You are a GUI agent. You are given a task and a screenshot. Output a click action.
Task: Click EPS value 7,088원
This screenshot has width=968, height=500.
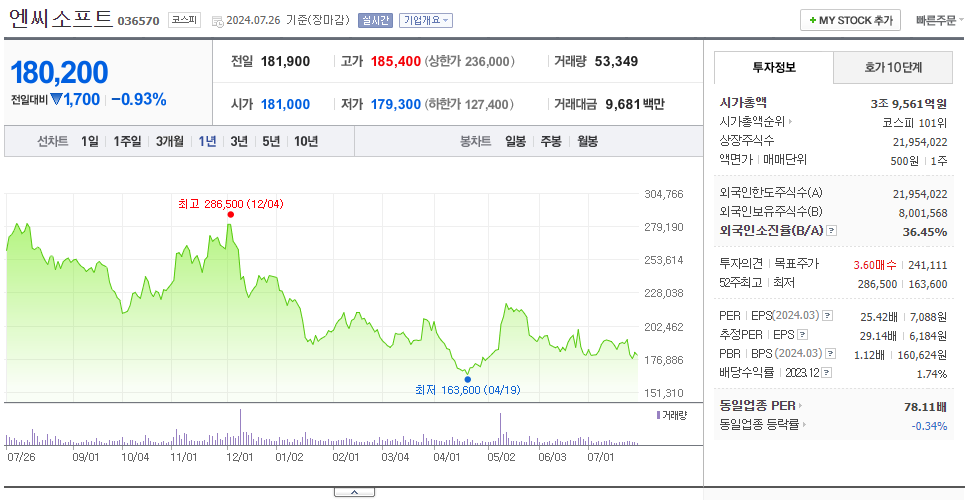[928, 317]
